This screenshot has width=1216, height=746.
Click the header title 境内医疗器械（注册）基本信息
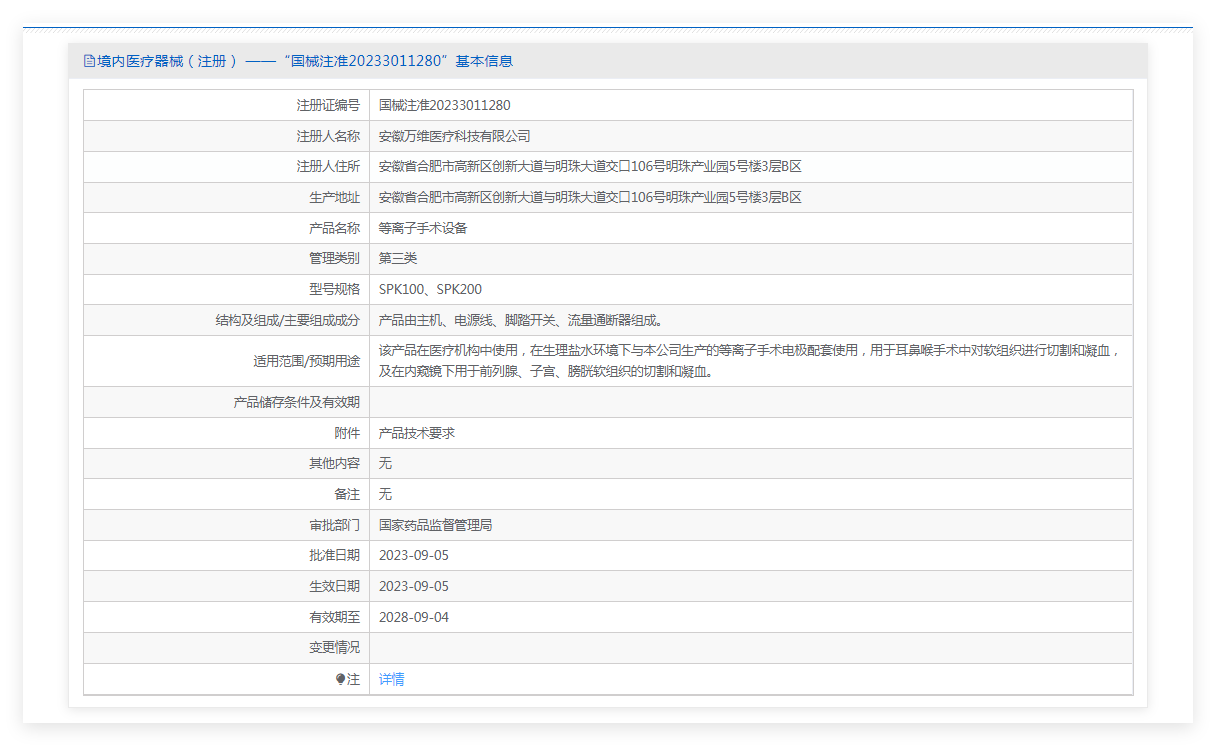coord(304,61)
